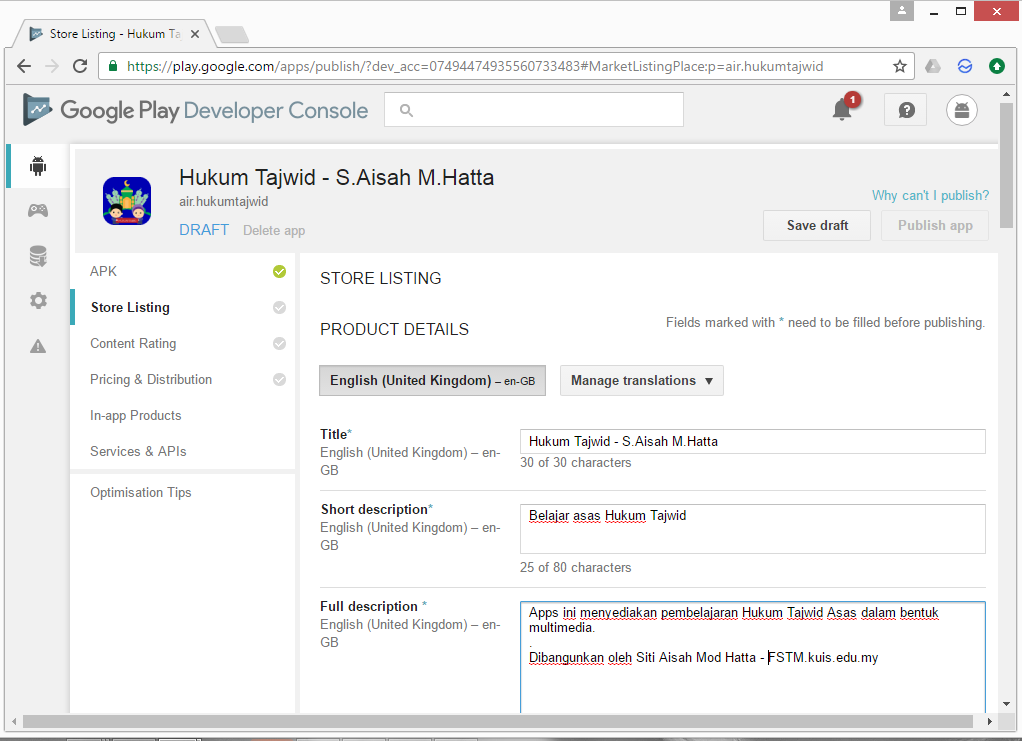
Task: Click the Hukum Tajwid app icon thumbnail
Action: point(127,201)
